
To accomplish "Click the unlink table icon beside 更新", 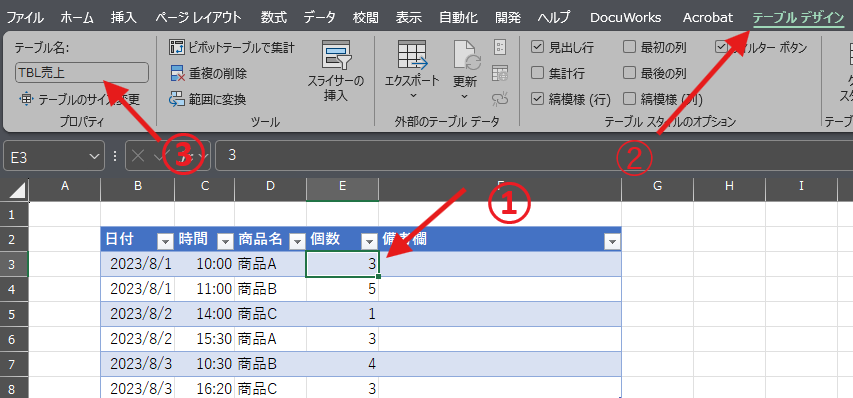I will 500,98.
